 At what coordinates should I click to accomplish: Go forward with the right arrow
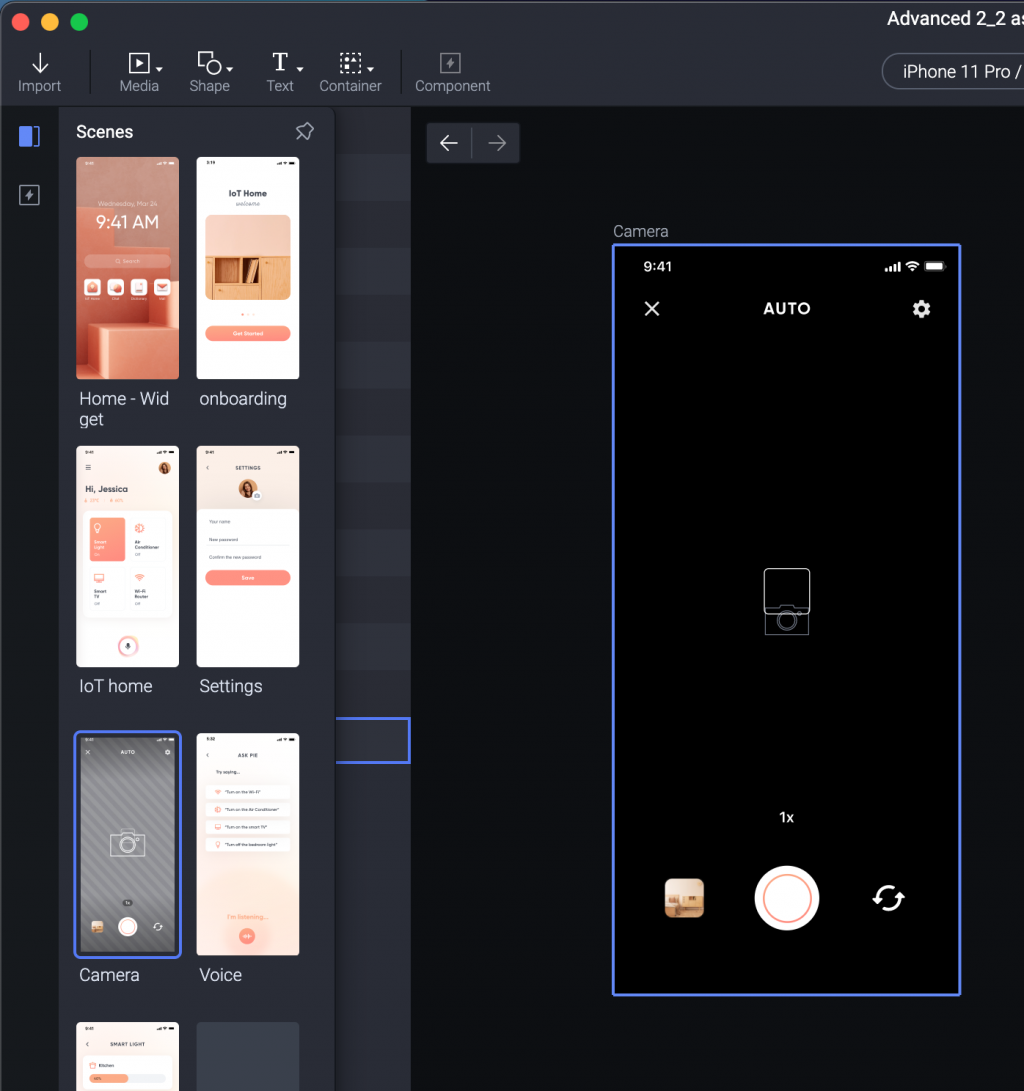[x=497, y=143]
